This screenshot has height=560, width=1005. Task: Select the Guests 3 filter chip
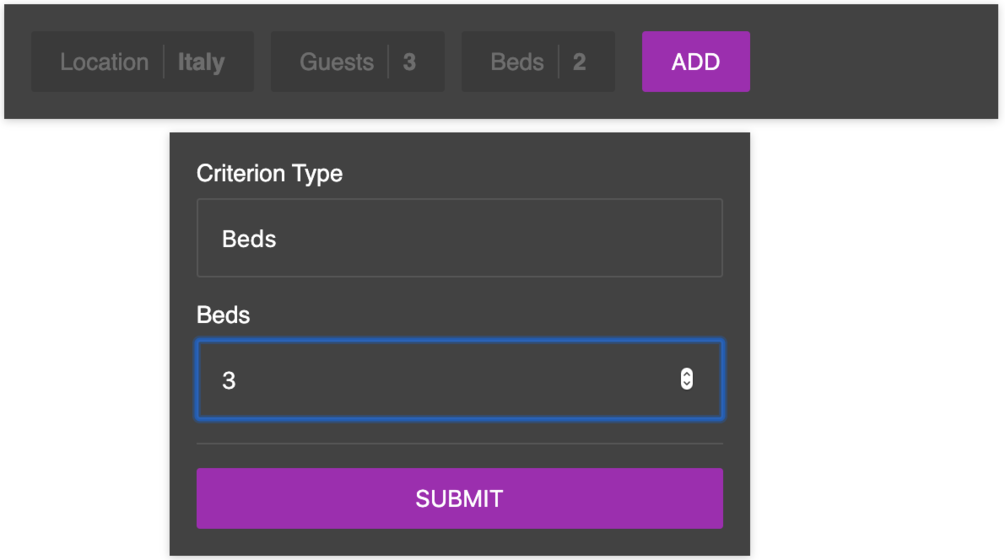(x=358, y=62)
